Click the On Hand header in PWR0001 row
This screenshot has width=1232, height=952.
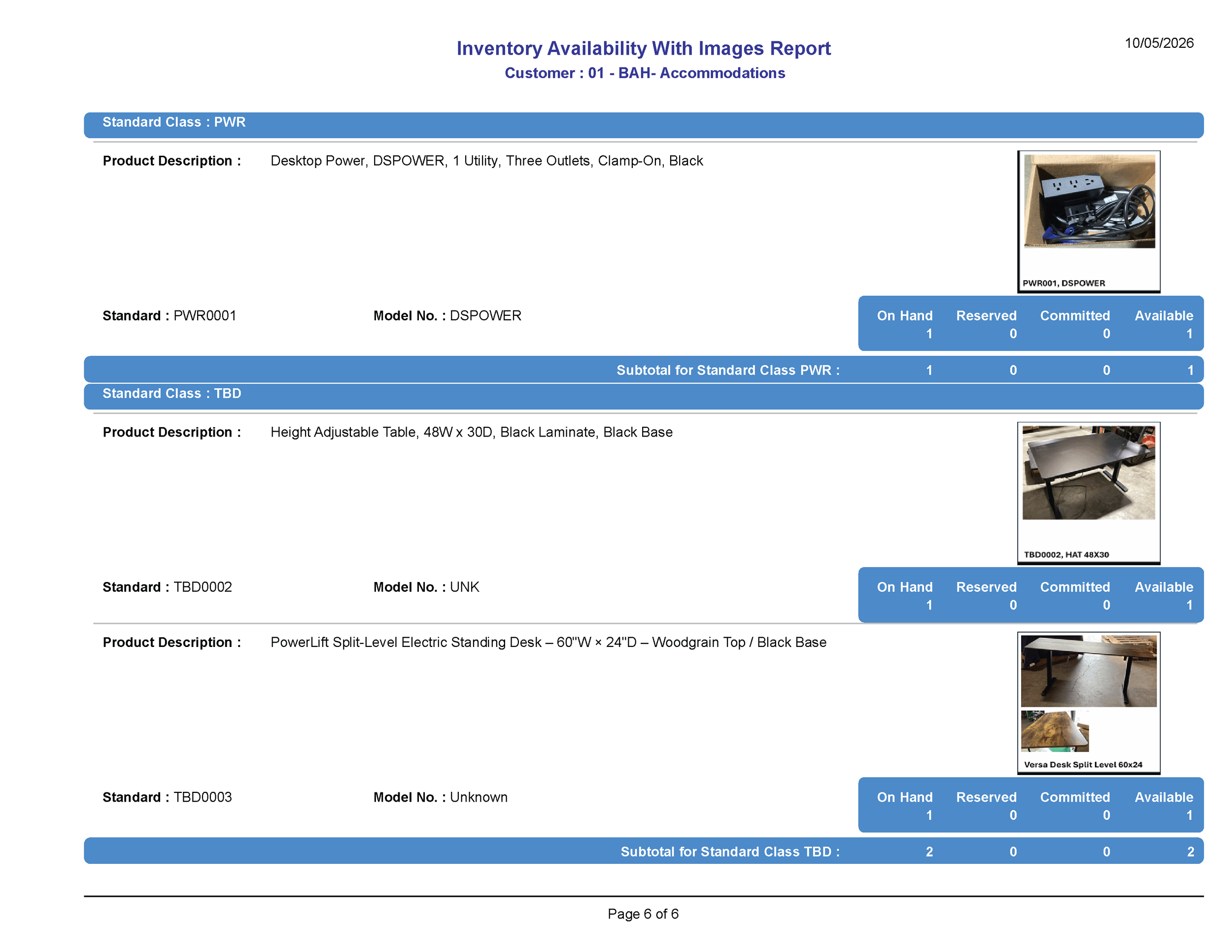coord(904,316)
